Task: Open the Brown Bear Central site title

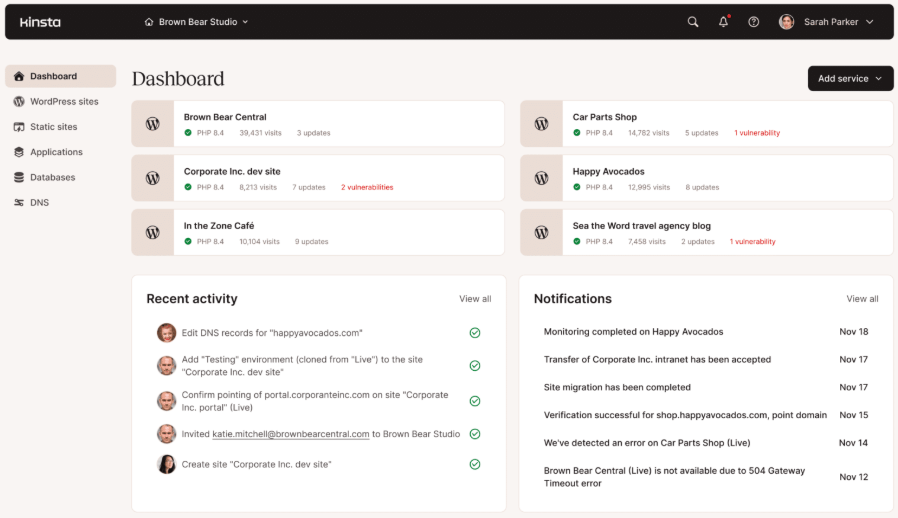Action: pyautogui.click(x=225, y=117)
